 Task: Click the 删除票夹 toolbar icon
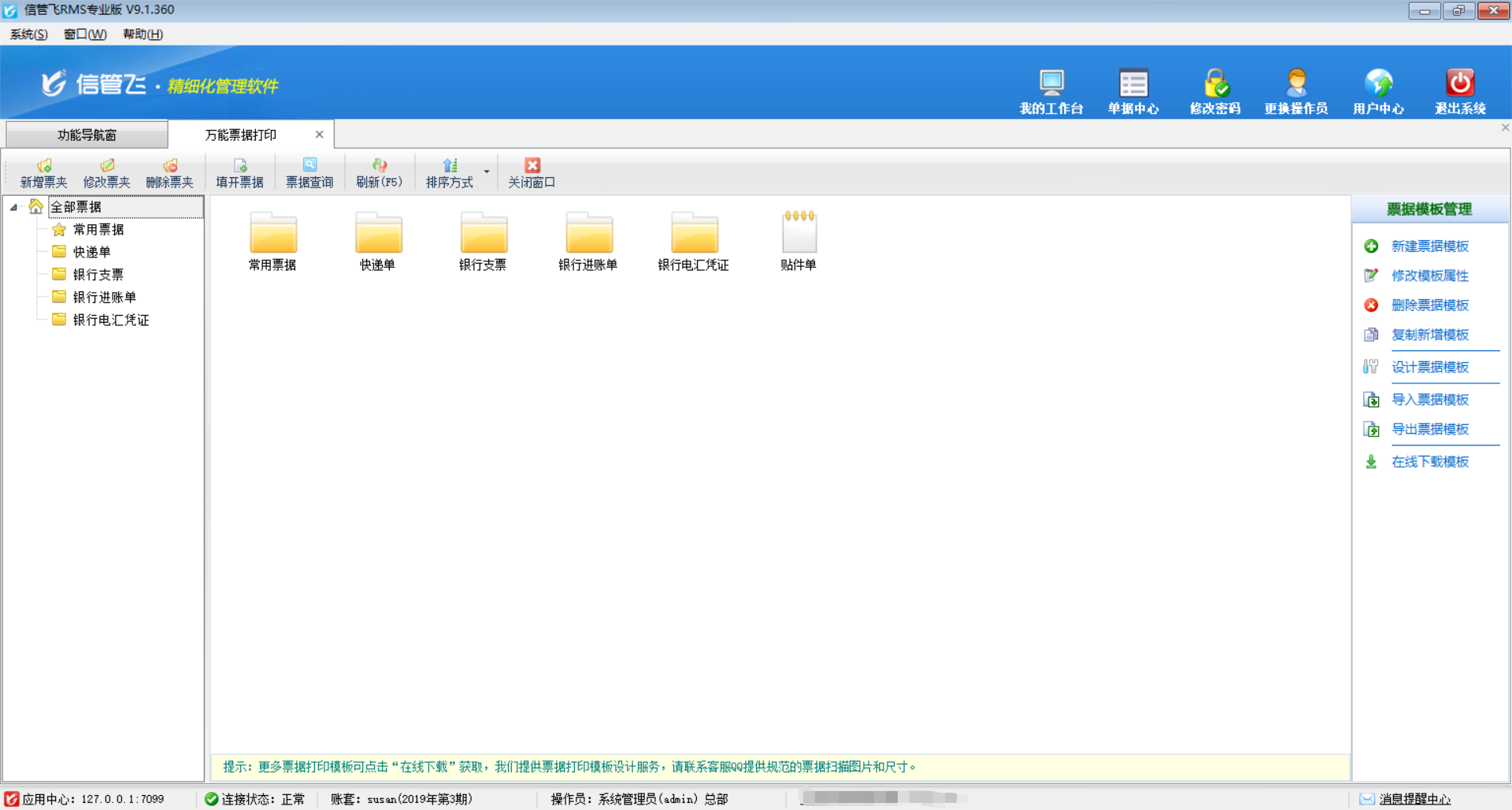pos(169,166)
